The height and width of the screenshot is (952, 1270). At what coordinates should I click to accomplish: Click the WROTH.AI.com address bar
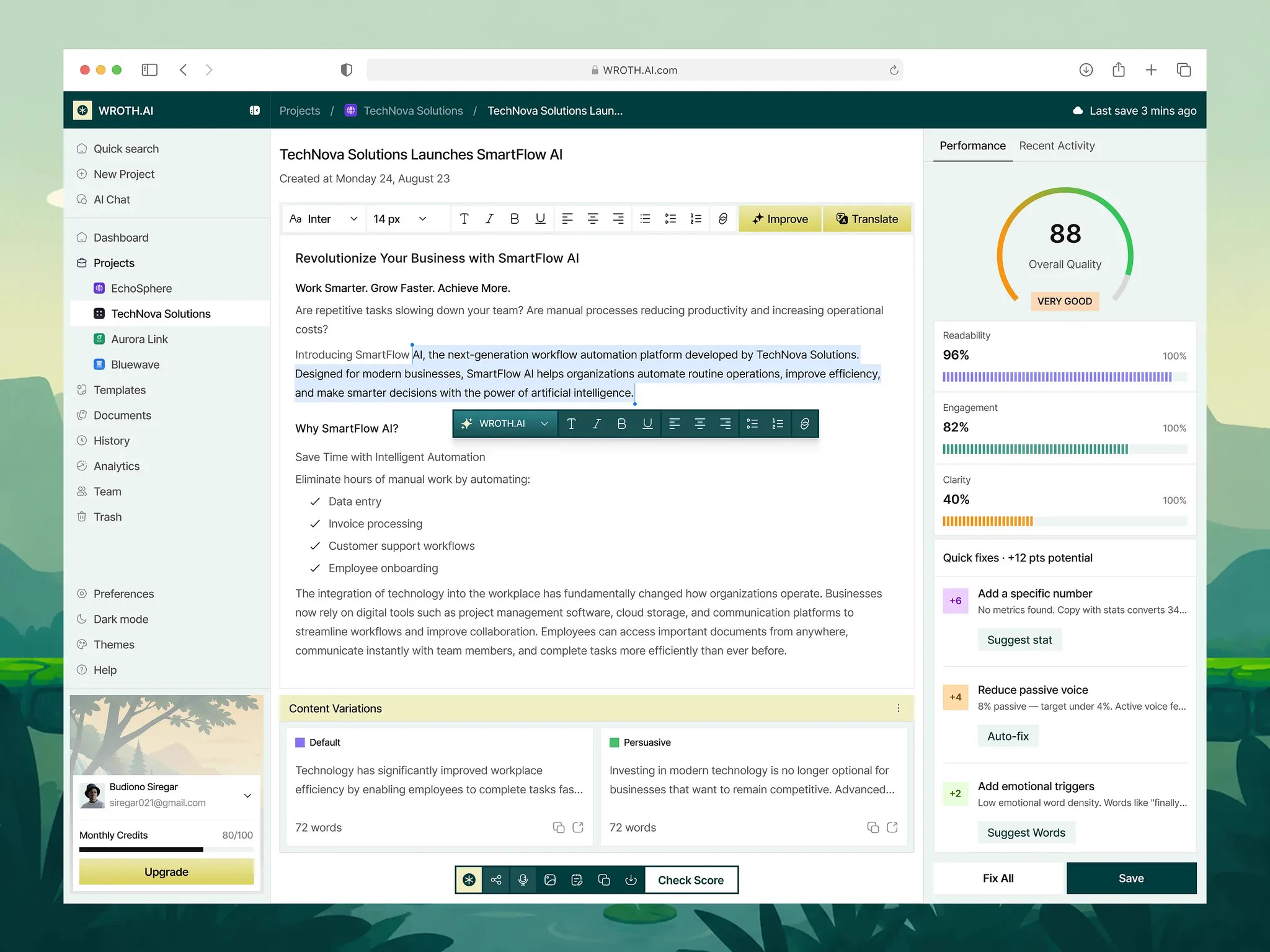[x=634, y=70]
